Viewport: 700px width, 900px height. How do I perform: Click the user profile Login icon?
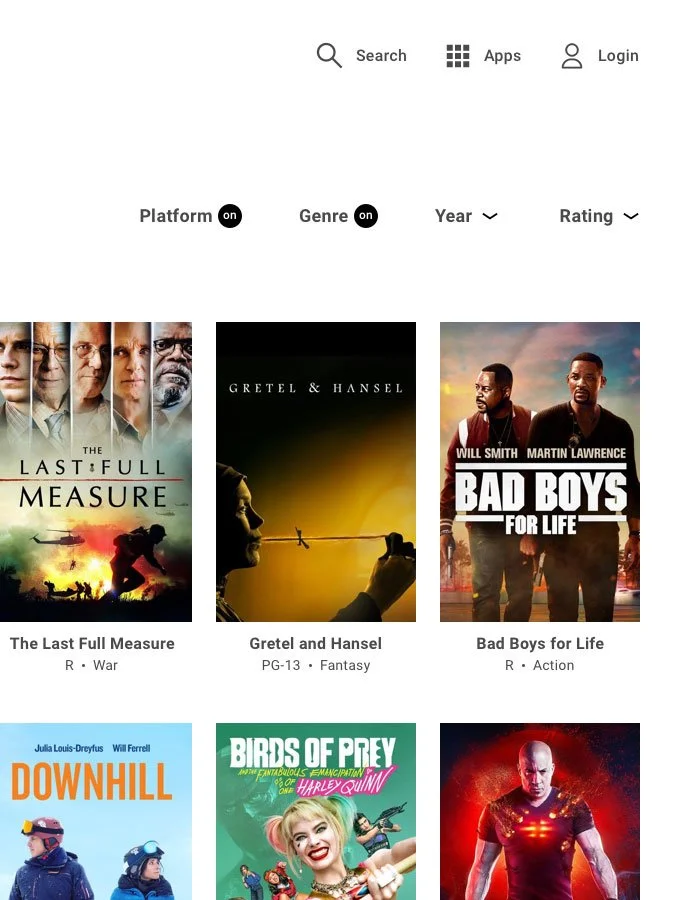[571, 56]
